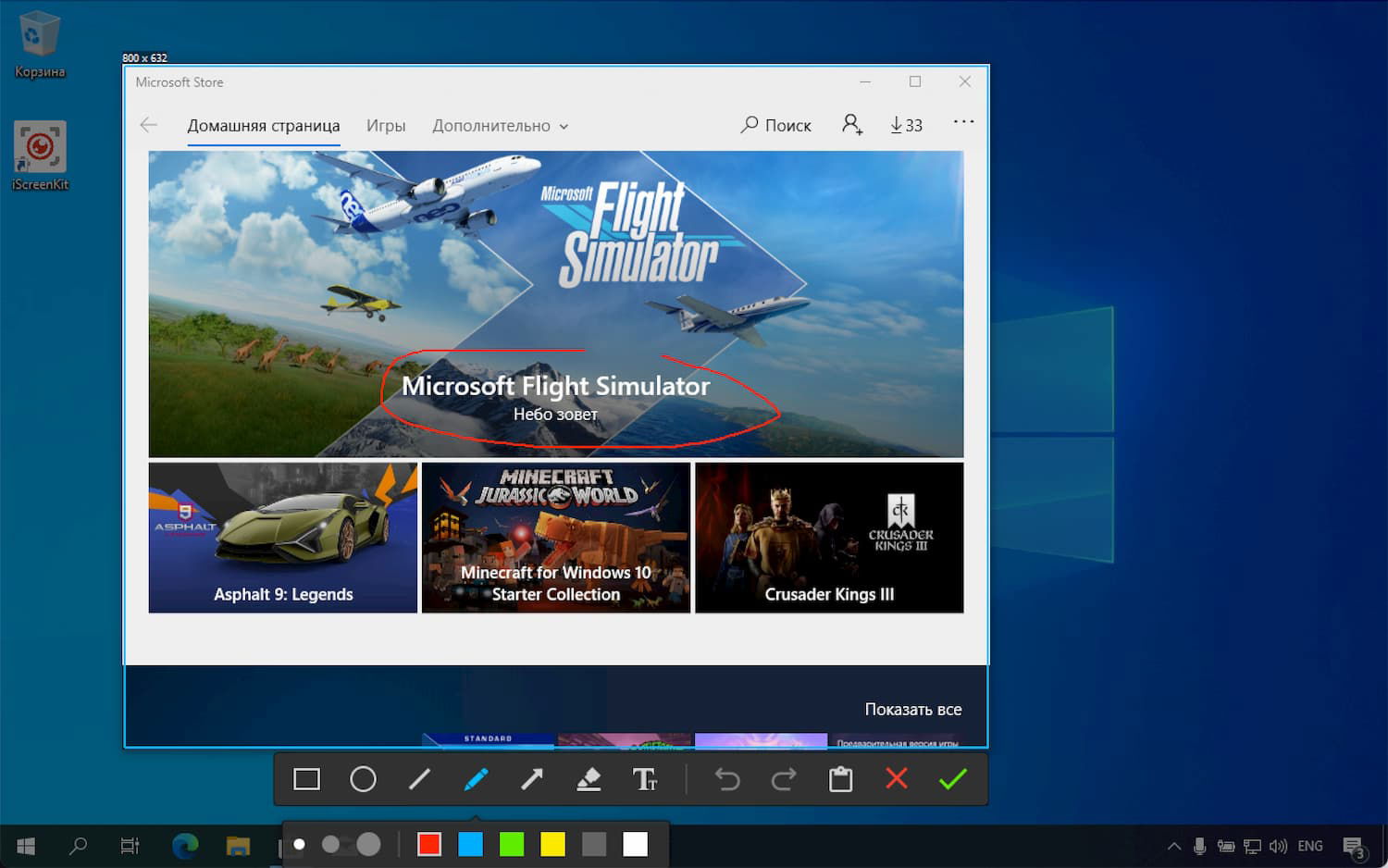This screenshot has width=1388, height=868.
Task: Choose the straight line tool
Action: [x=419, y=779]
